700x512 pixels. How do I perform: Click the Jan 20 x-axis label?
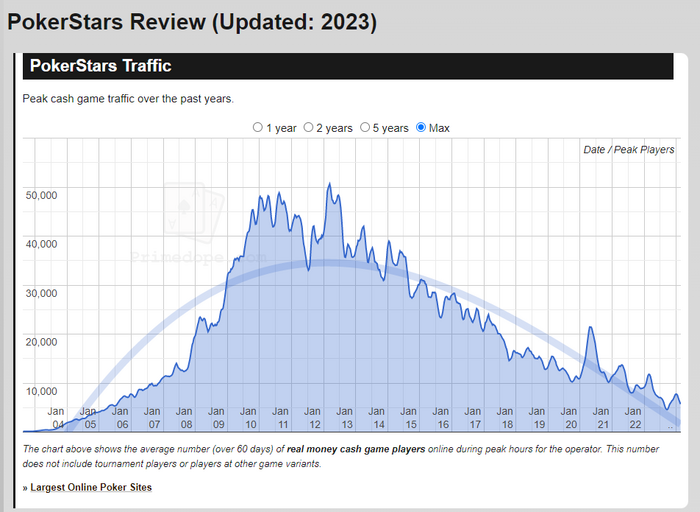click(x=569, y=418)
